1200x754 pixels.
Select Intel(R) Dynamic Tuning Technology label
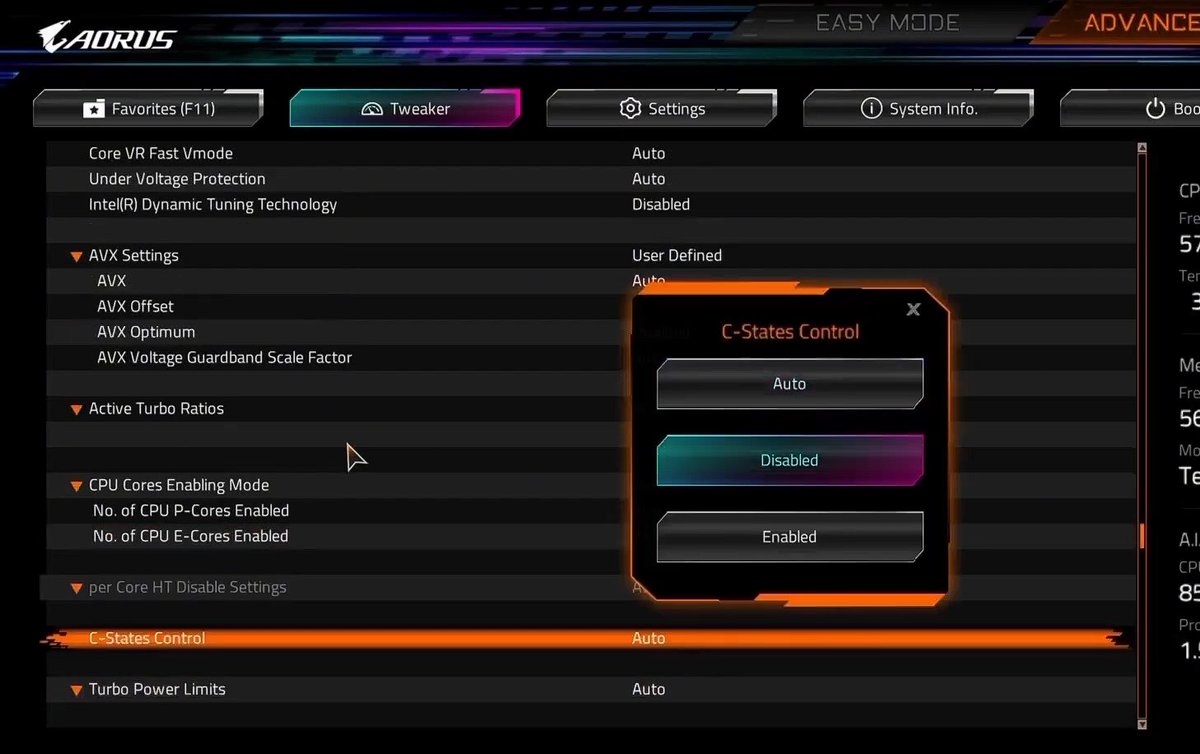point(213,204)
